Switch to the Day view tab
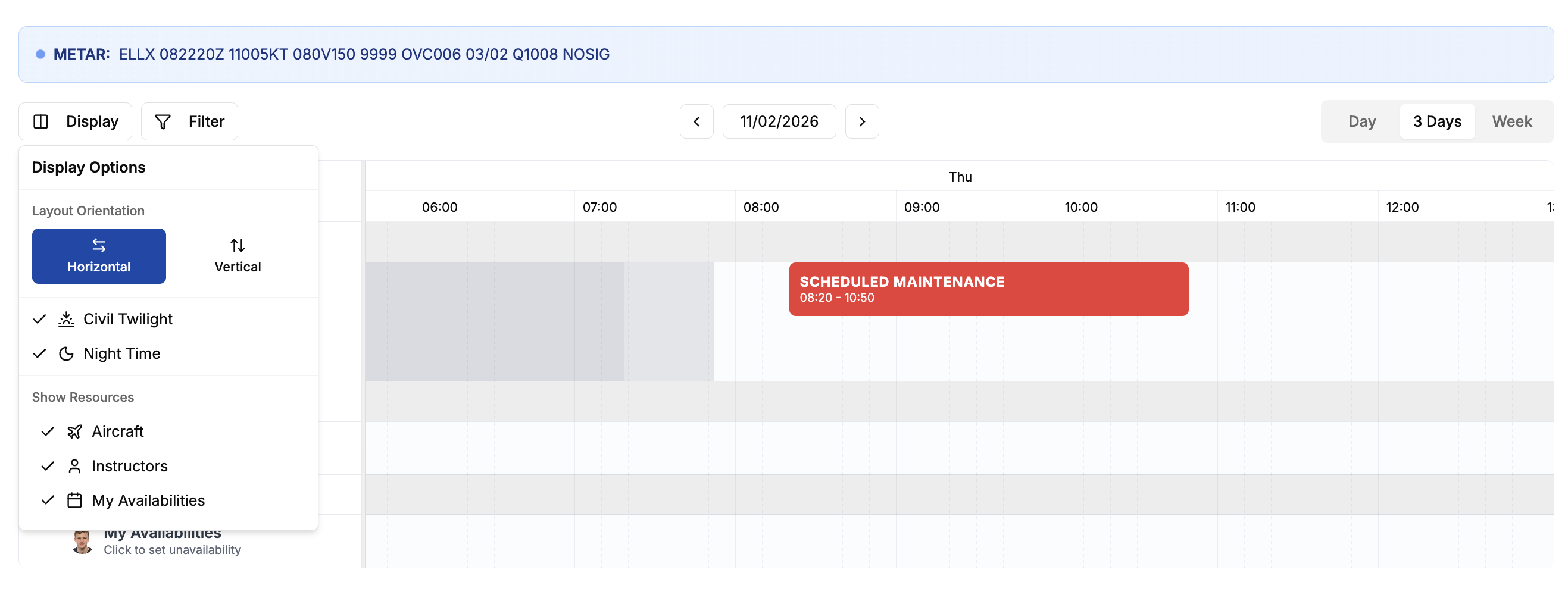 click(x=1361, y=121)
